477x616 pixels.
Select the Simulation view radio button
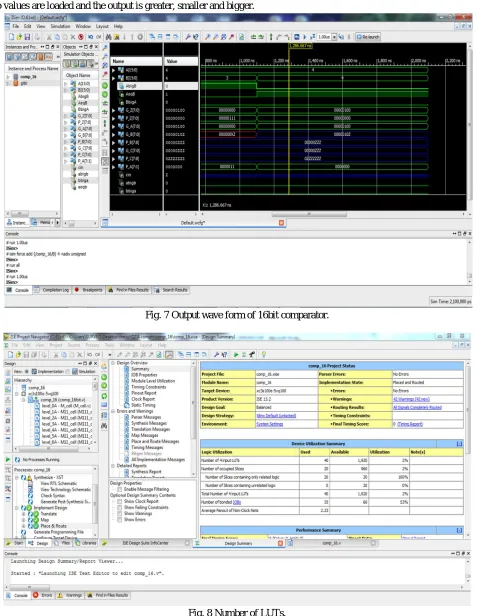(x=68, y=372)
